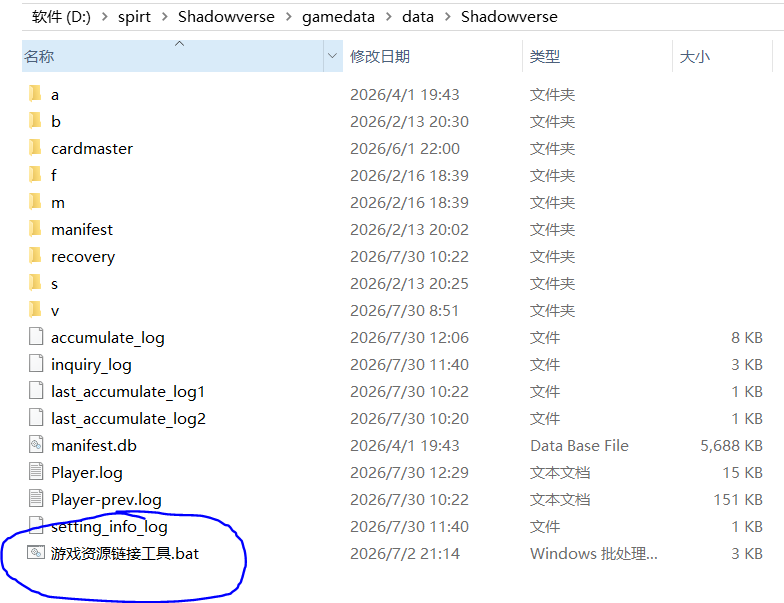Click the folder icon for "s"
This screenshot has height=603, width=784.
coord(36,282)
